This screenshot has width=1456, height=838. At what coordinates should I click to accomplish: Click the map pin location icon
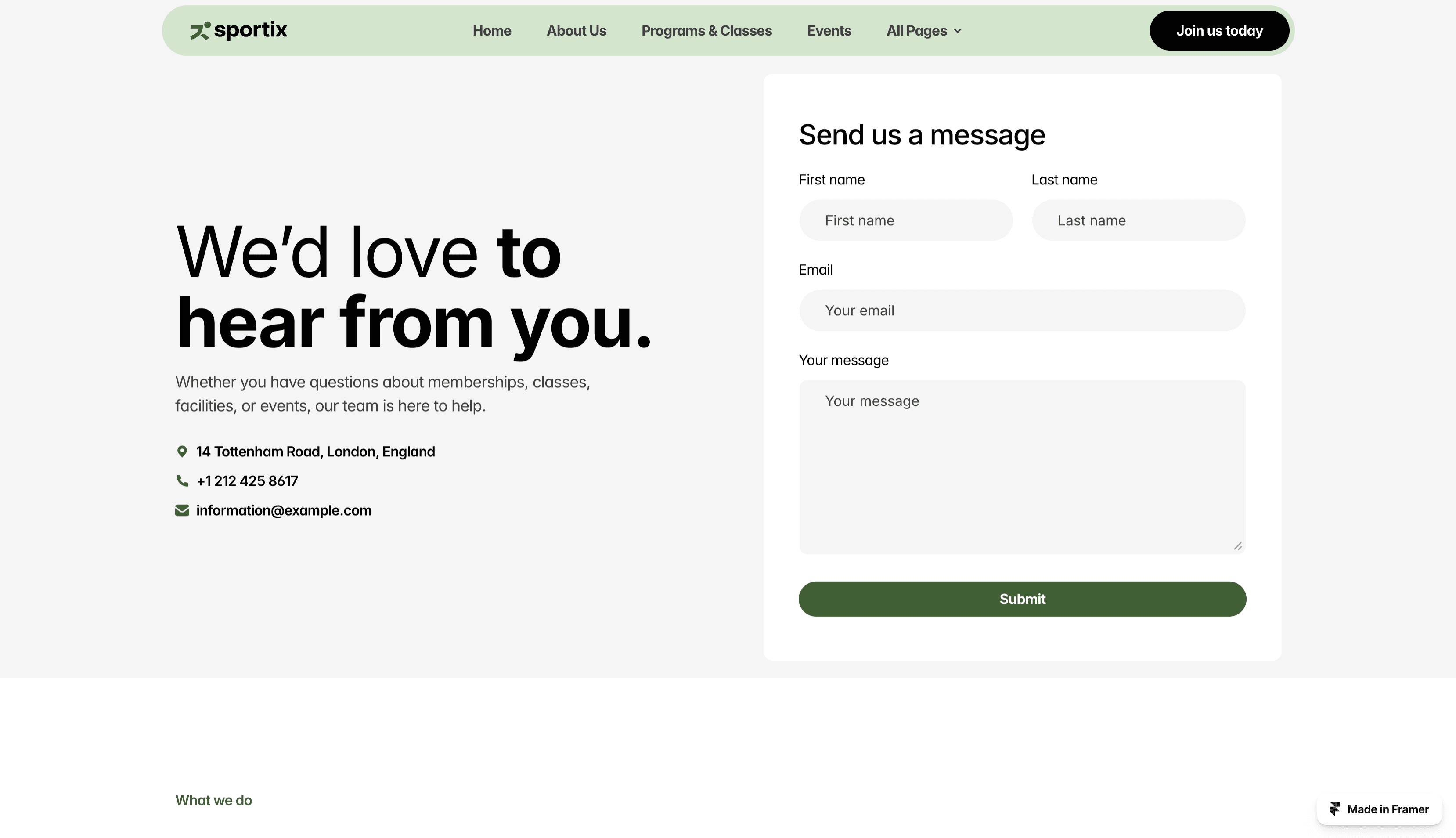(x=182, y=452)
